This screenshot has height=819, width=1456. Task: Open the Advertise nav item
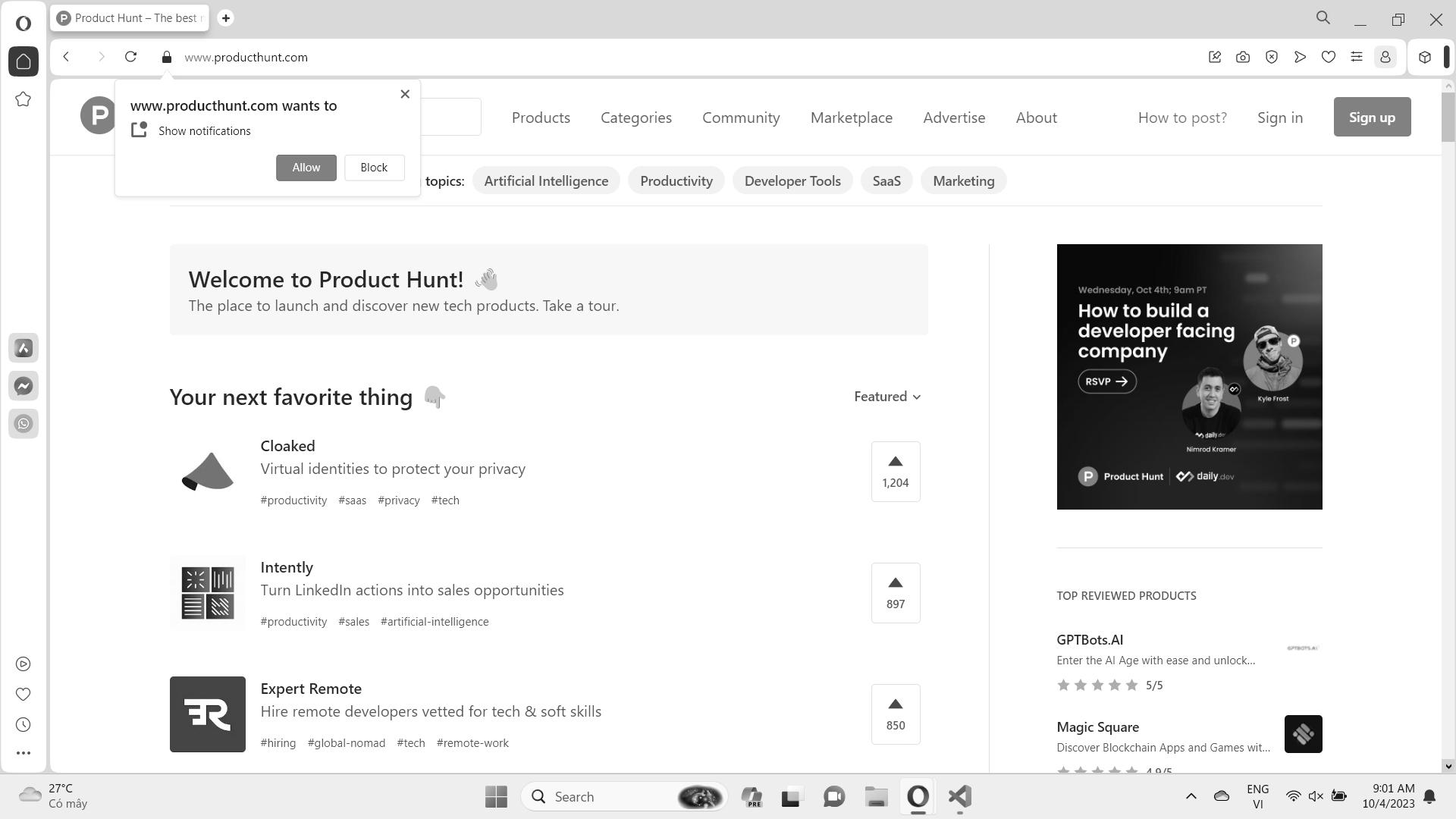(x=954, y=118)
